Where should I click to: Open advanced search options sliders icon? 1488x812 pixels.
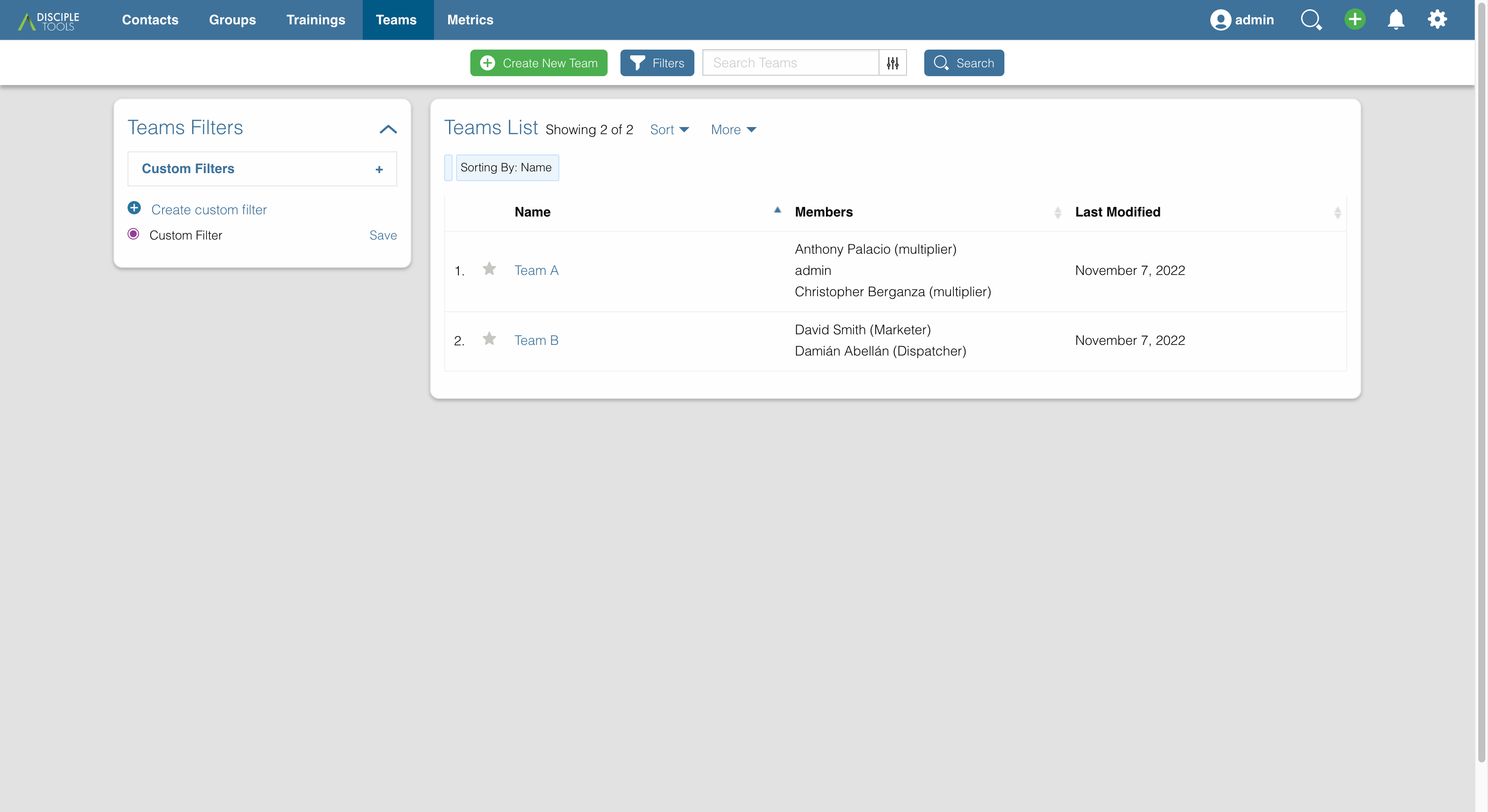[892, 63]
